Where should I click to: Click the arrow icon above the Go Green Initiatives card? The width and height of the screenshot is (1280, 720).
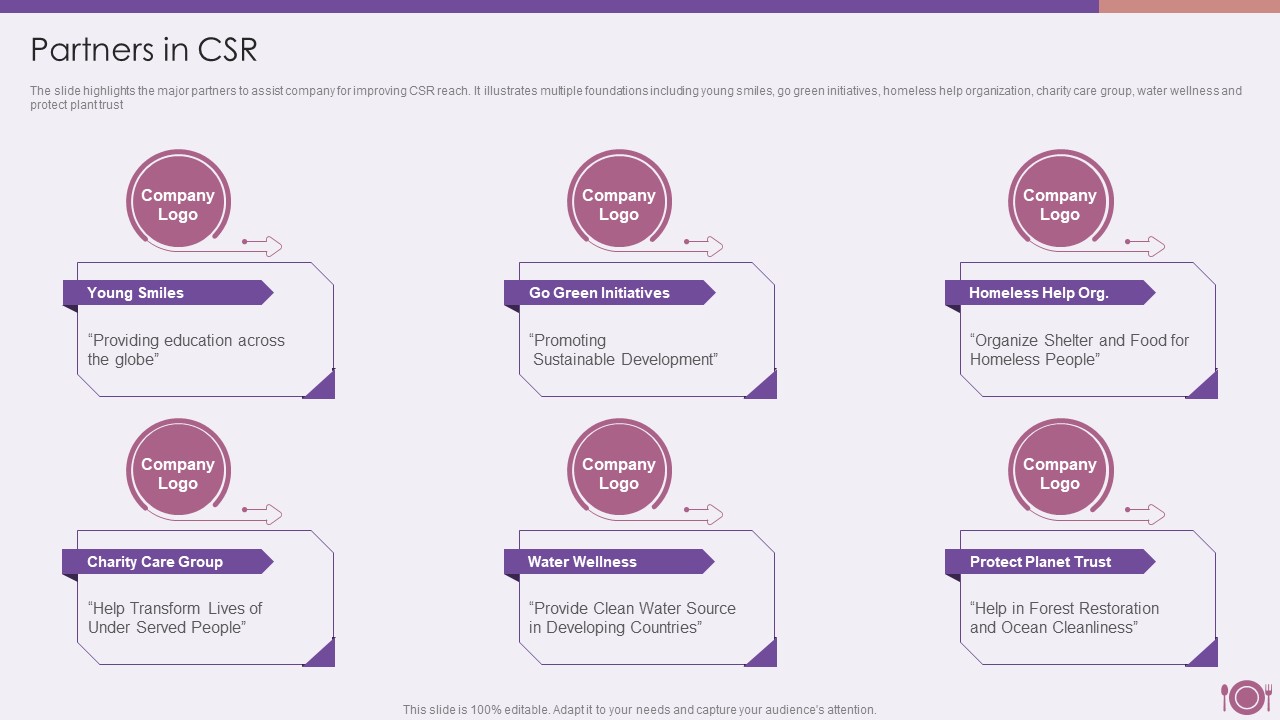click(703, 246)
